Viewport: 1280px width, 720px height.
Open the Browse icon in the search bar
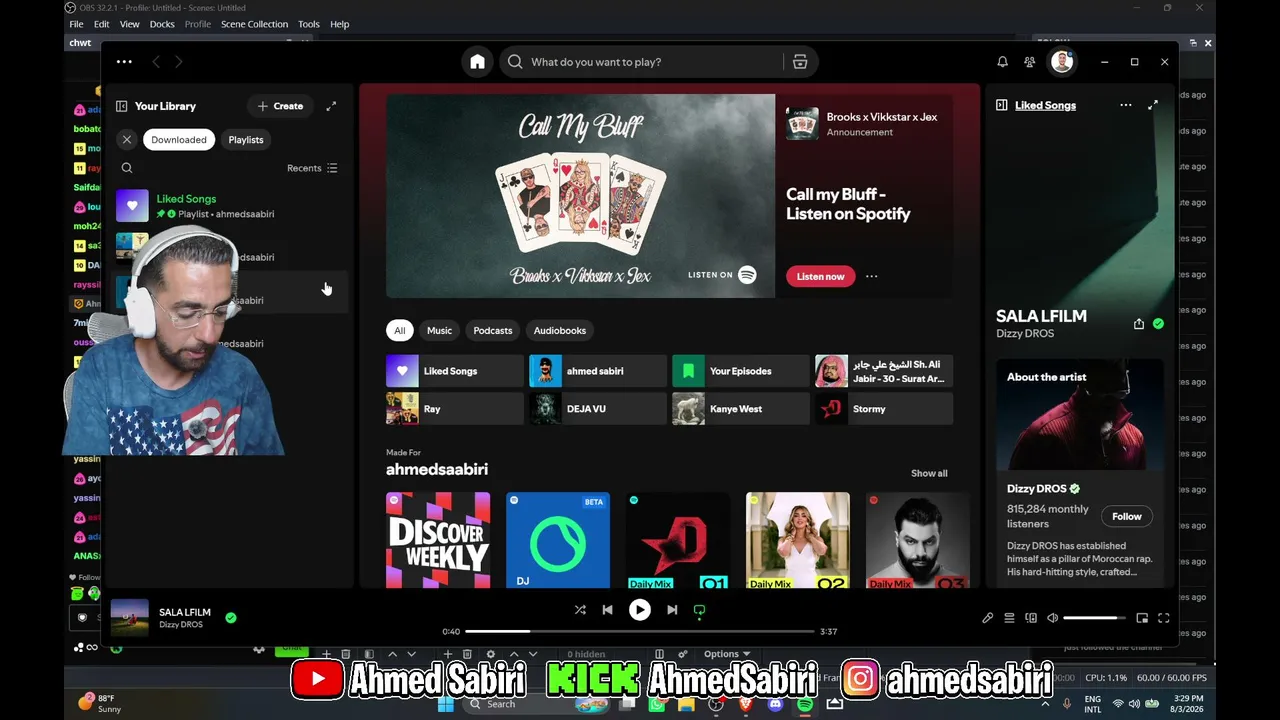pyautogui.click(x=800, y=62)
